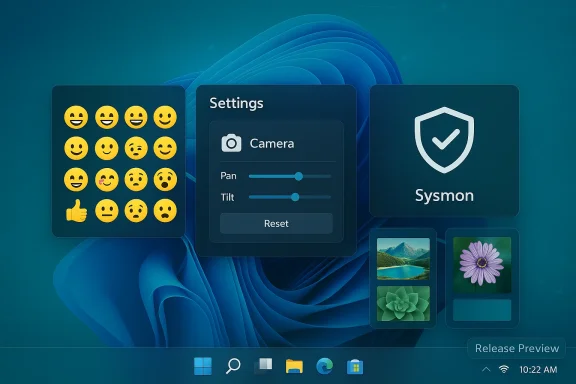Click the Sysmon label text
Screen dimensions: 576x384
click(444, 195)
